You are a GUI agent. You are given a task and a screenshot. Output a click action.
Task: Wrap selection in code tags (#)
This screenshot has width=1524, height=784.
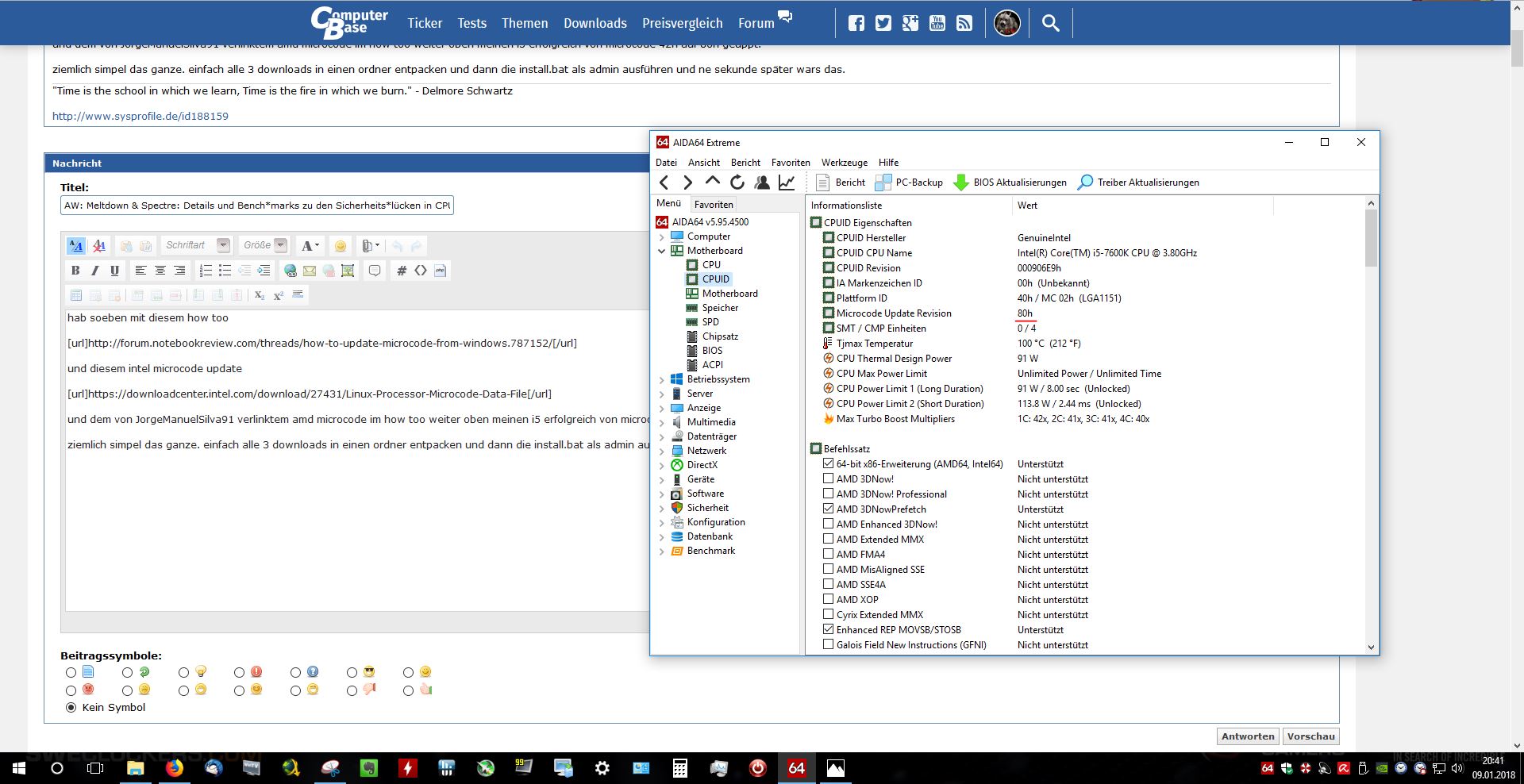(x=402, y=271)
